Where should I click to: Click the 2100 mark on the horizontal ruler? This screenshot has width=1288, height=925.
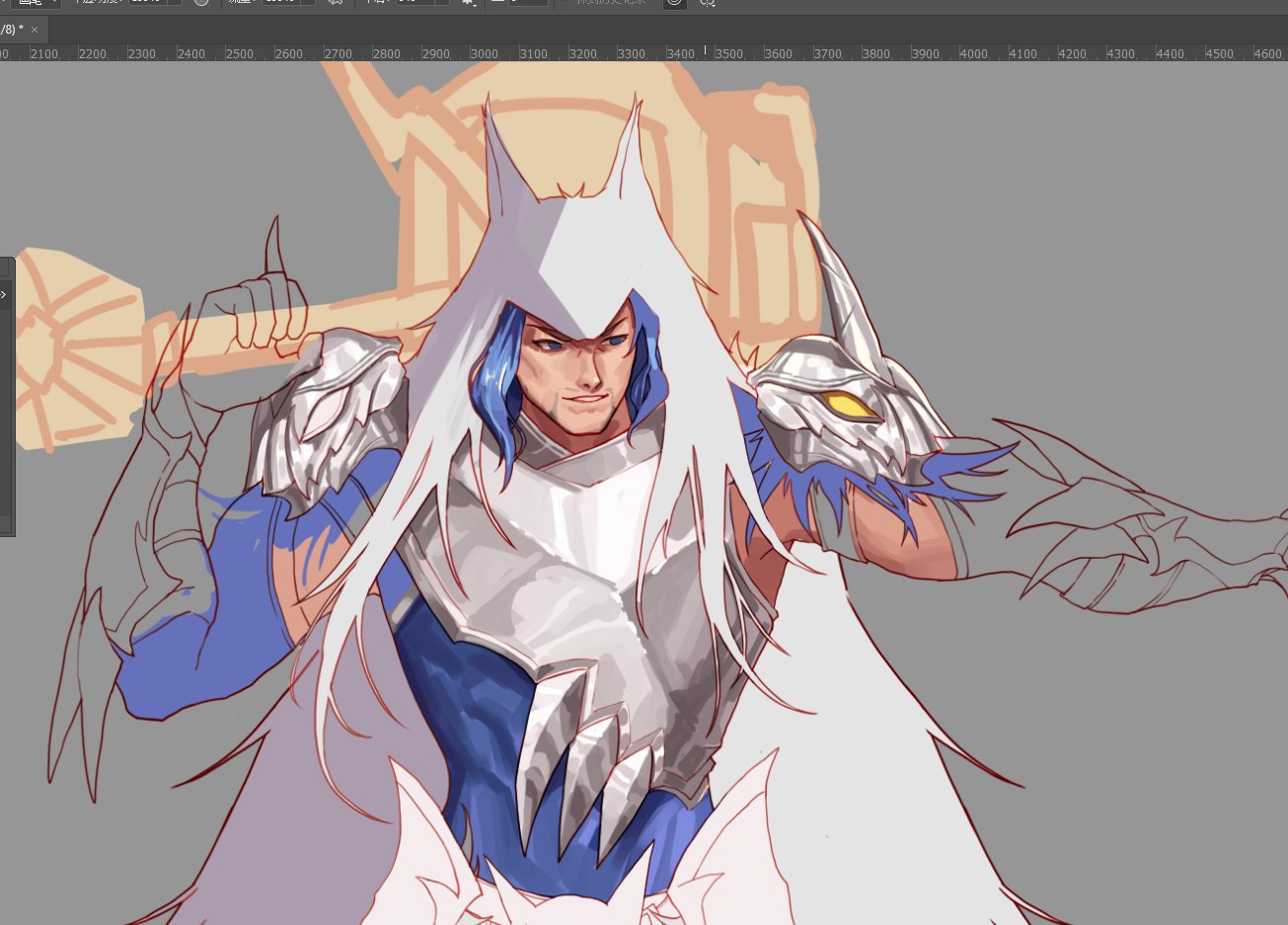point(44,54)
